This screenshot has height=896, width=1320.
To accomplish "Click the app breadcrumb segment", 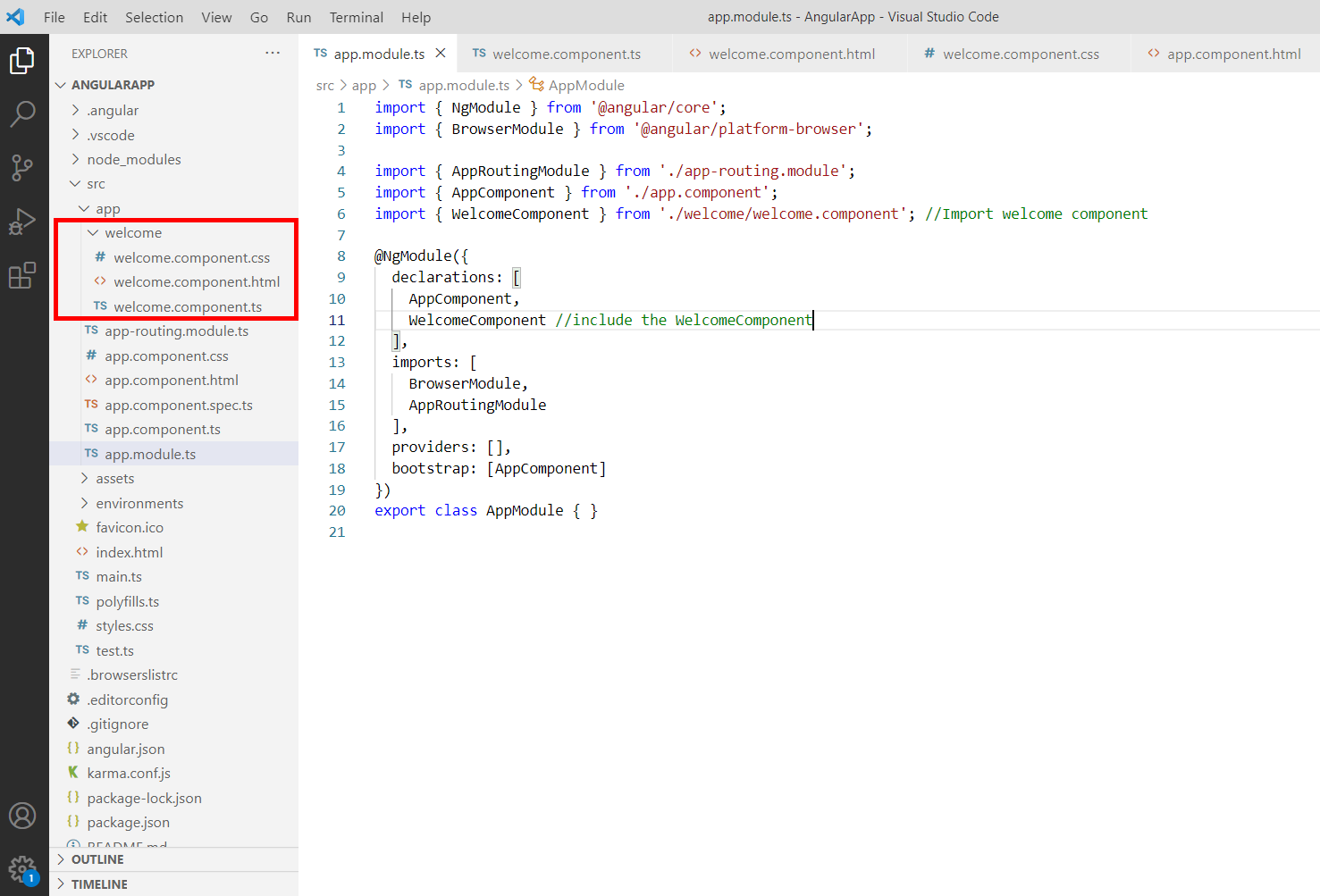I will pos(364,85).
